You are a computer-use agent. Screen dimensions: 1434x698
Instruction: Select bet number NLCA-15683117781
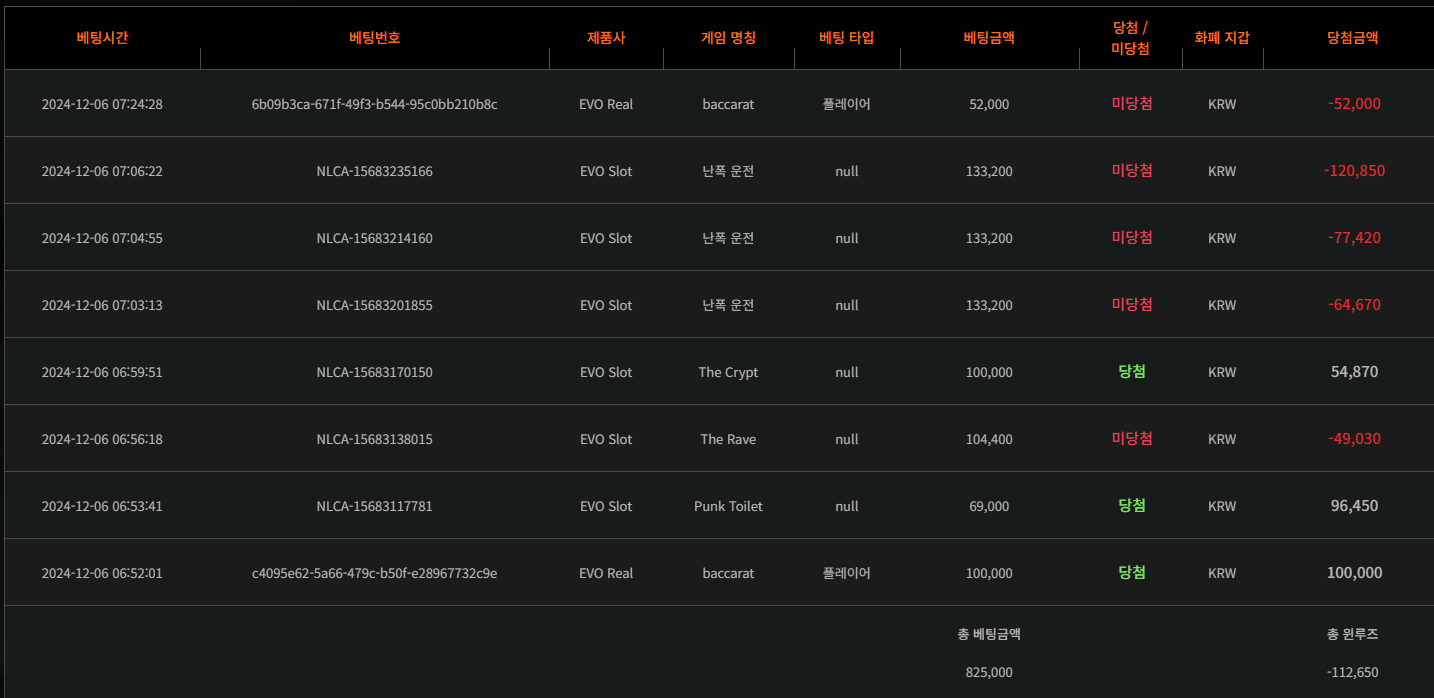375,506
